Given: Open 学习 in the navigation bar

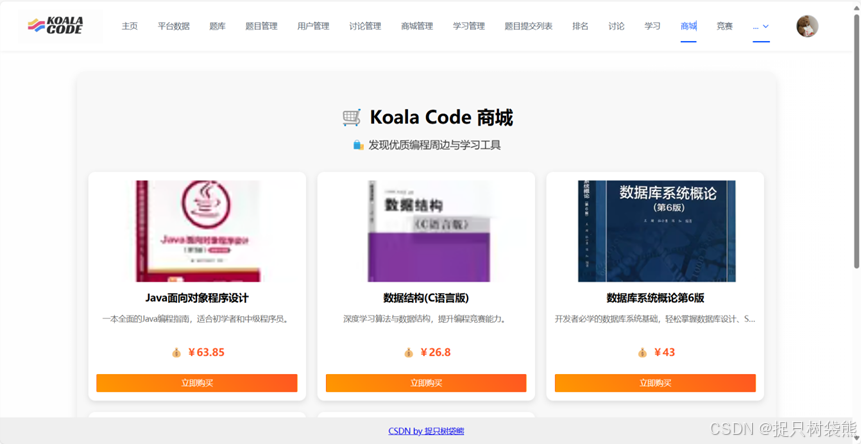Looking at the screenshot, I should click(652, 26).
